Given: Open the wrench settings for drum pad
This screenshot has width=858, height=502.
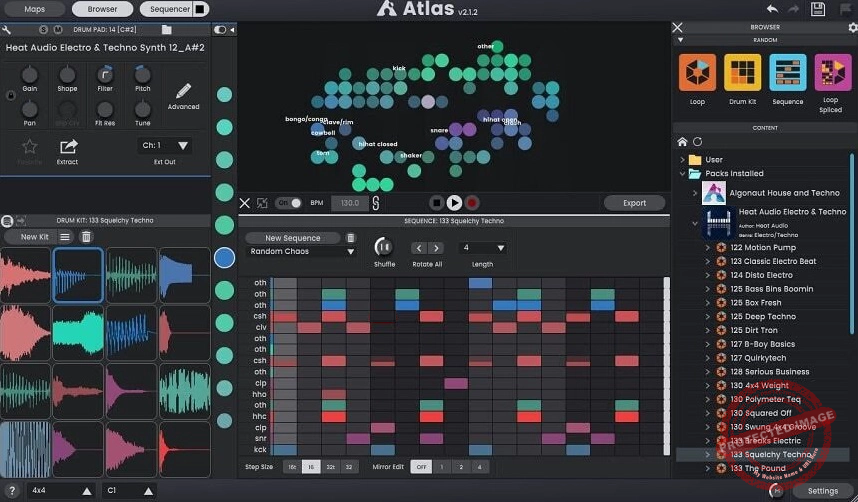Looking at the screenshot, I should 7,30.
